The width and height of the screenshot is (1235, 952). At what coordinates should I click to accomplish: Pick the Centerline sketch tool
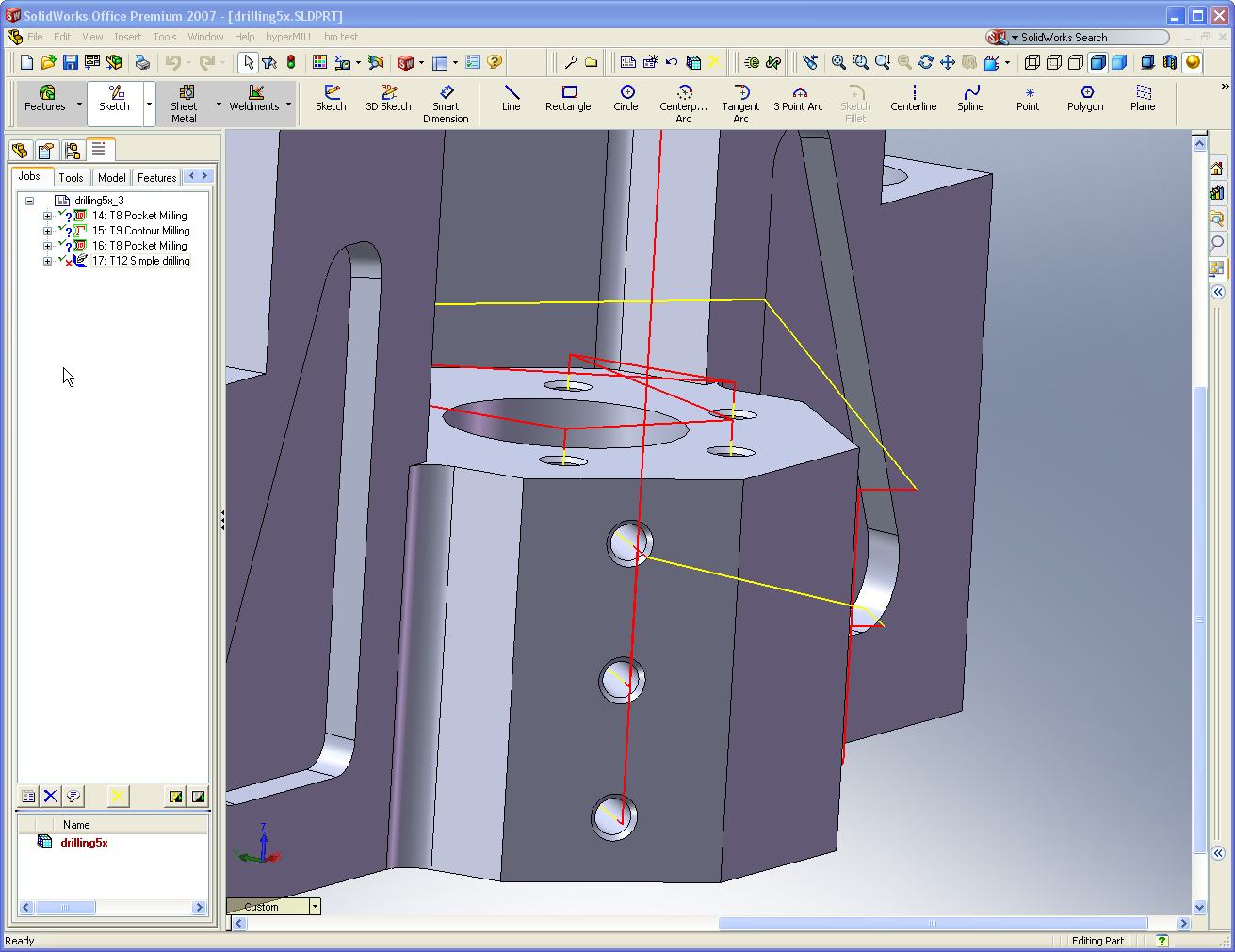pos(913,98)
